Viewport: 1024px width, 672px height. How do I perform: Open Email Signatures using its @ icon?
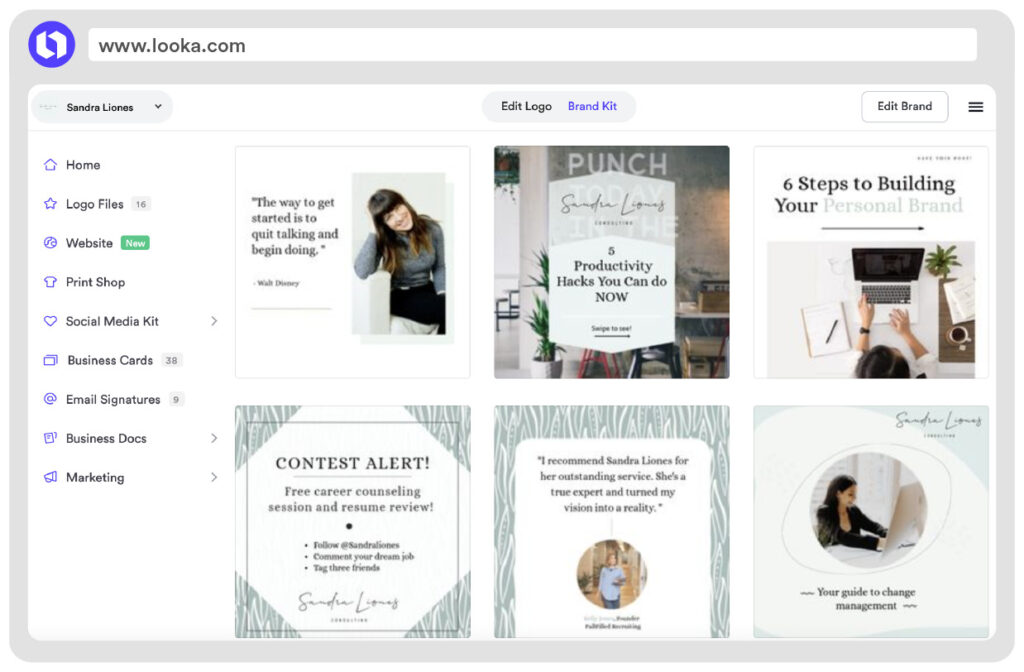pyautogui.click(x=49, y=399)
